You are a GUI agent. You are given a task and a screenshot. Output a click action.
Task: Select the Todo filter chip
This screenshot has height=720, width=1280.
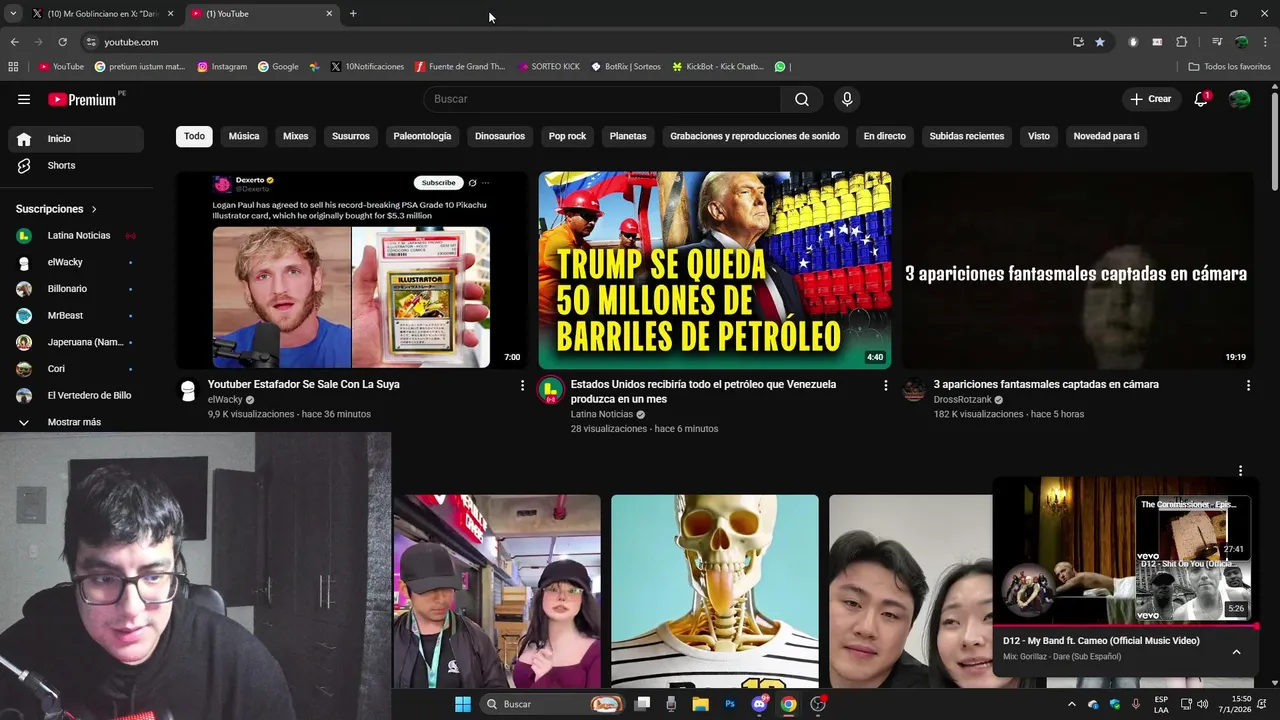[x=194, y=136]
